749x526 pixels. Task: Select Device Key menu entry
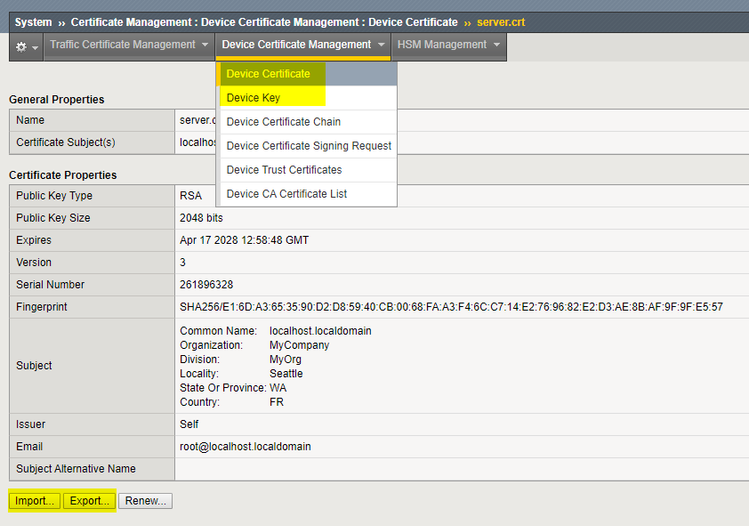tap(253, 98)
